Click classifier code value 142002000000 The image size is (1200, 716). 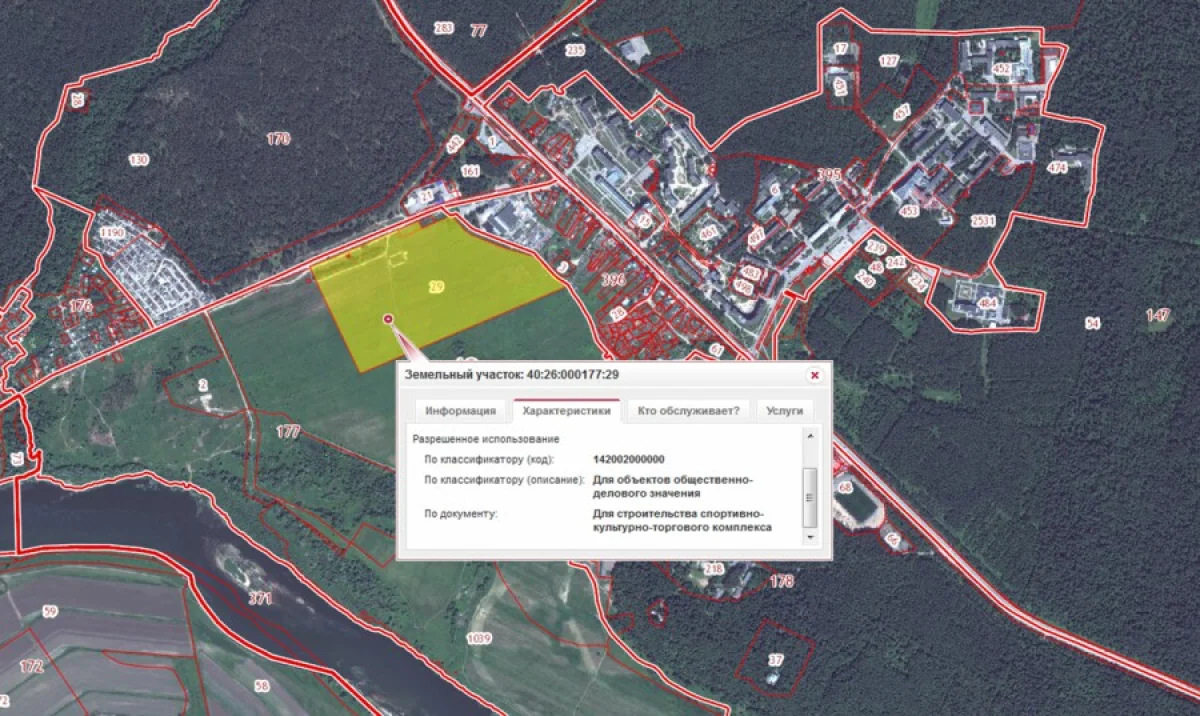(628, 460)
